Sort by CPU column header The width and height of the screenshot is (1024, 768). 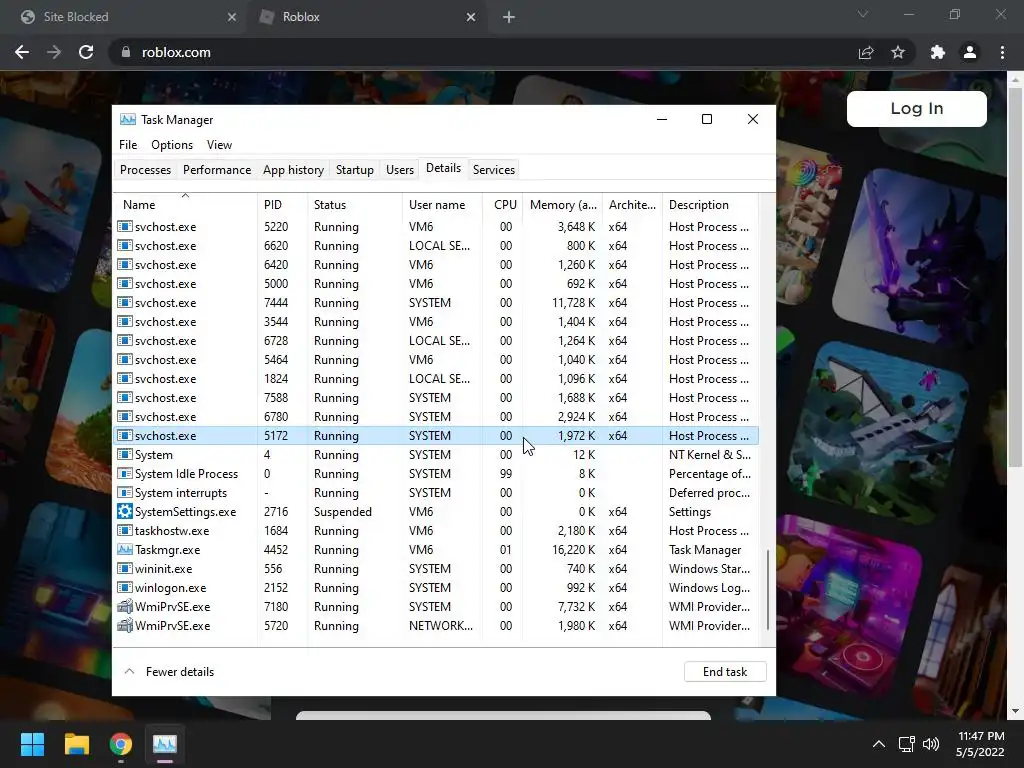tap(503, 204)
